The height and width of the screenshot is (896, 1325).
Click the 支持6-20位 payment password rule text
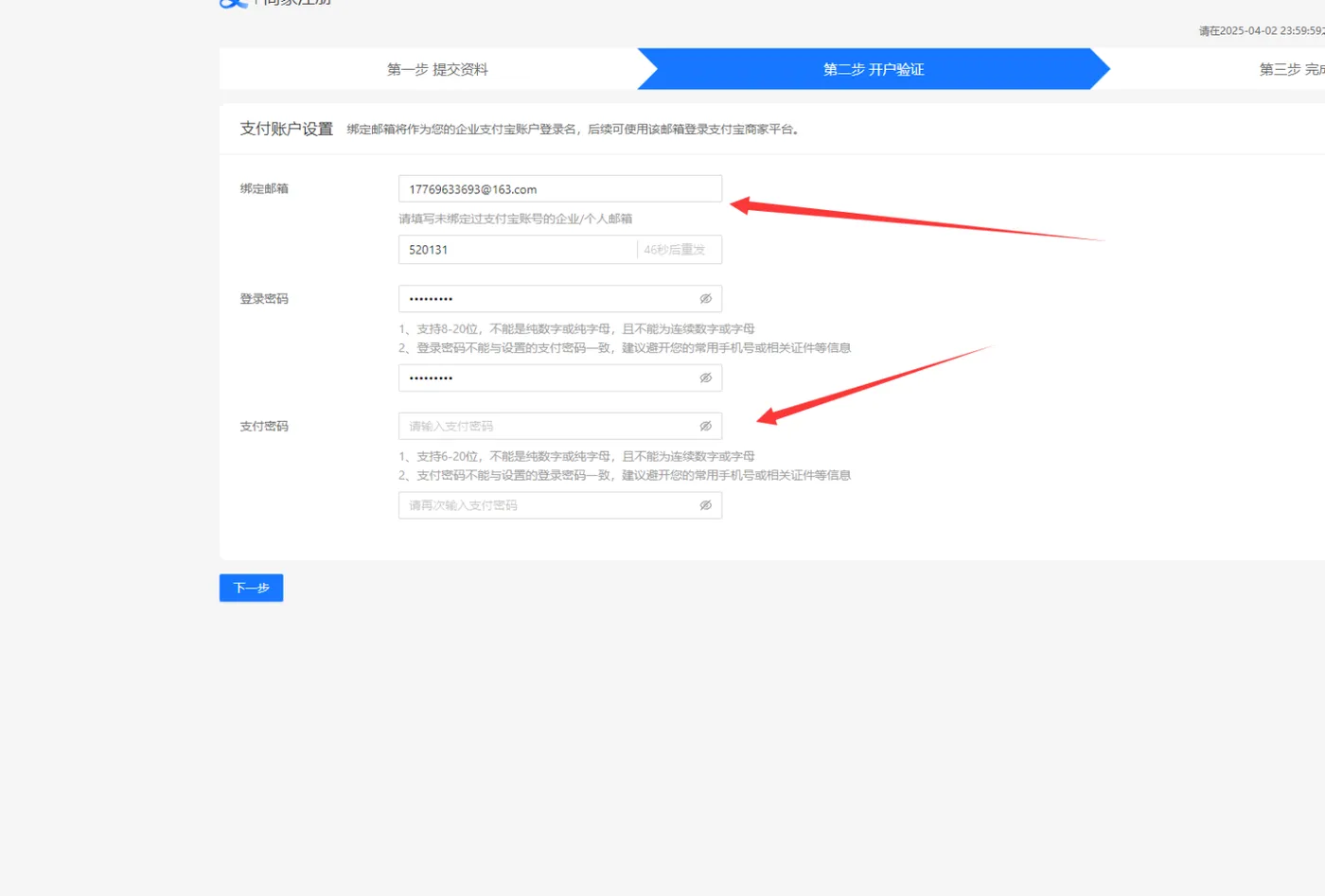point(576,457)
